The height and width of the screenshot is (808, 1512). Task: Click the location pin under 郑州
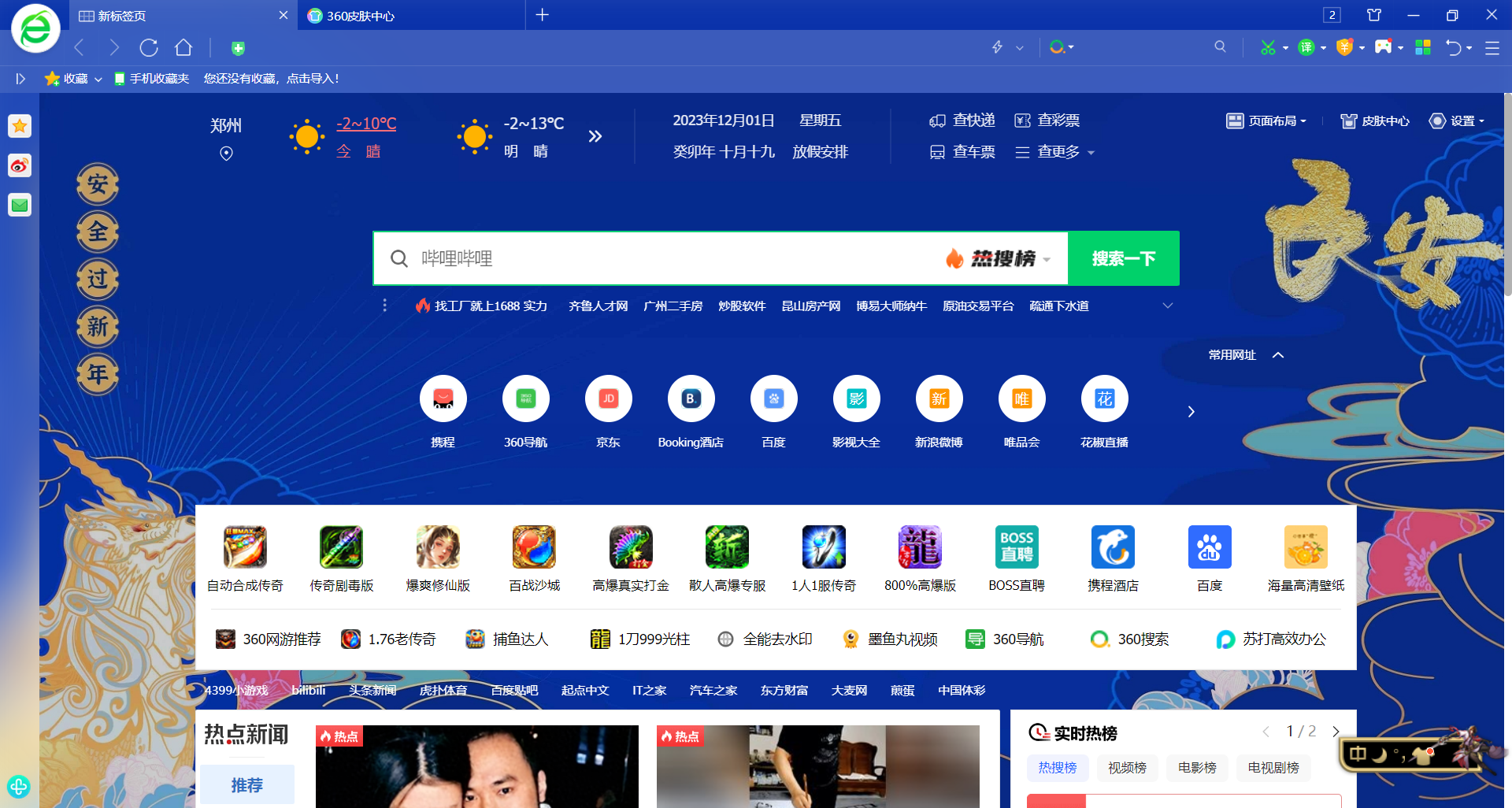pyautogui.click(x=226, y=154)
